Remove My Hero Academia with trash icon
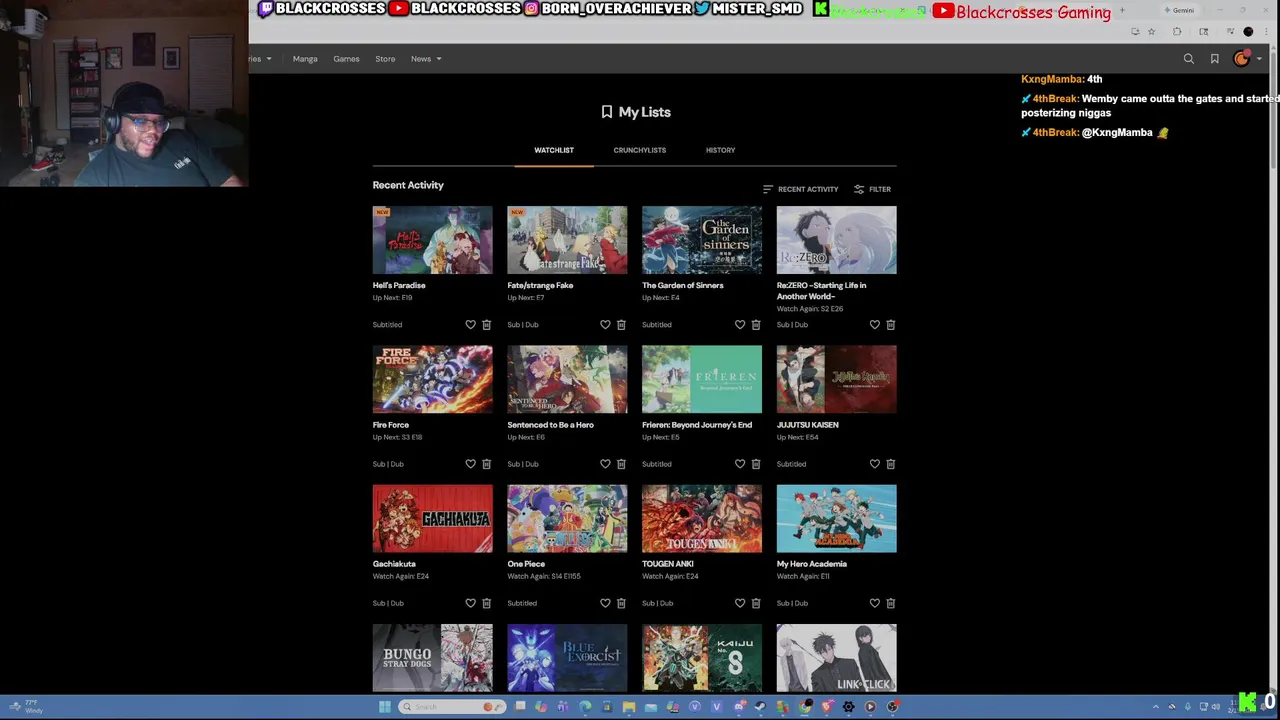Screen dimensions: 1280x720 [891, 603]
